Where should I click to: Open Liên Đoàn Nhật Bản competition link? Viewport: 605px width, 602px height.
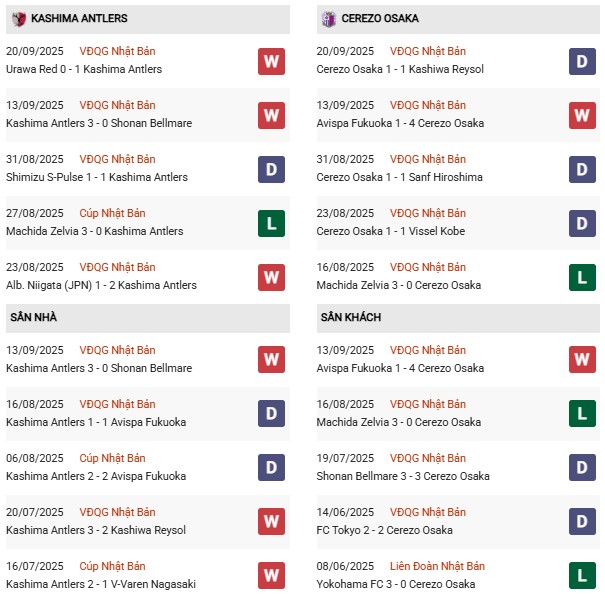437,566
